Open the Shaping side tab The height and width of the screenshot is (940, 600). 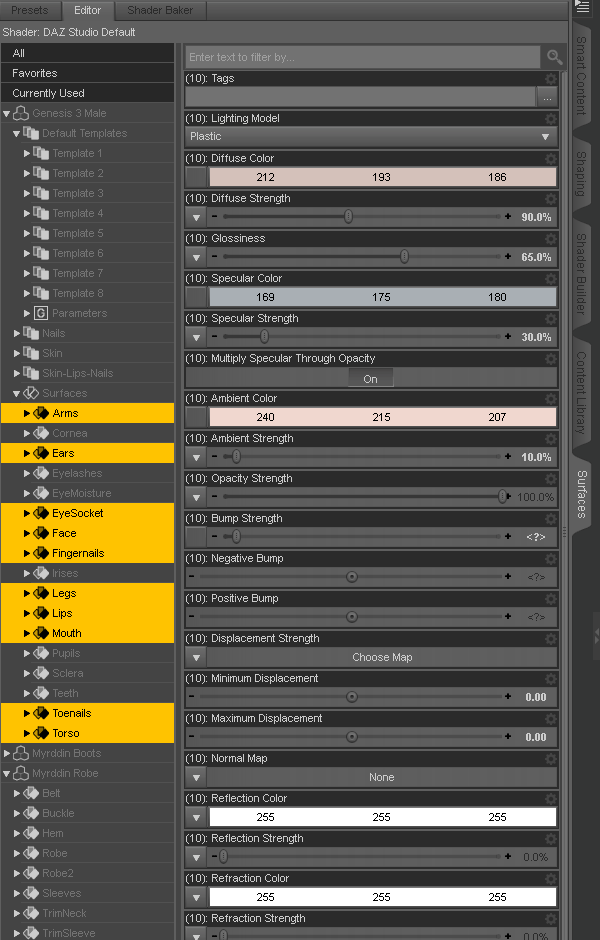(x=581, y=173)
